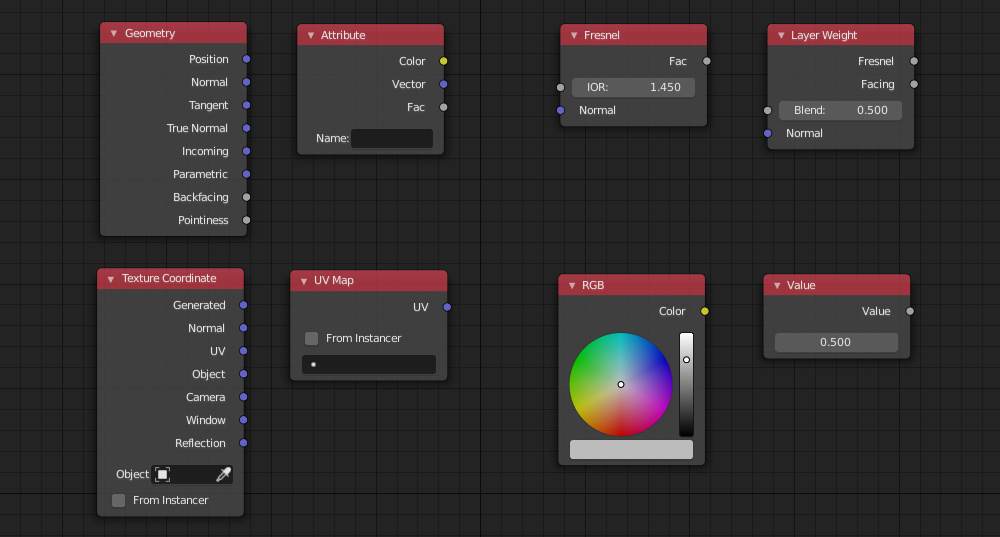This screenshot has height=537, width=1000.
Task: Click the Value node 0.500 field
Action: [836, 342]
